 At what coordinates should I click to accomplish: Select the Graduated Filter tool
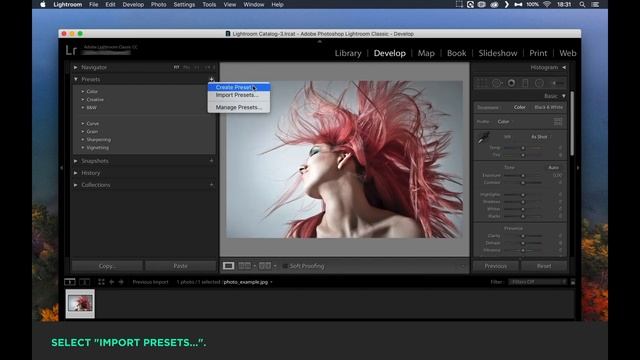[525, 83]
